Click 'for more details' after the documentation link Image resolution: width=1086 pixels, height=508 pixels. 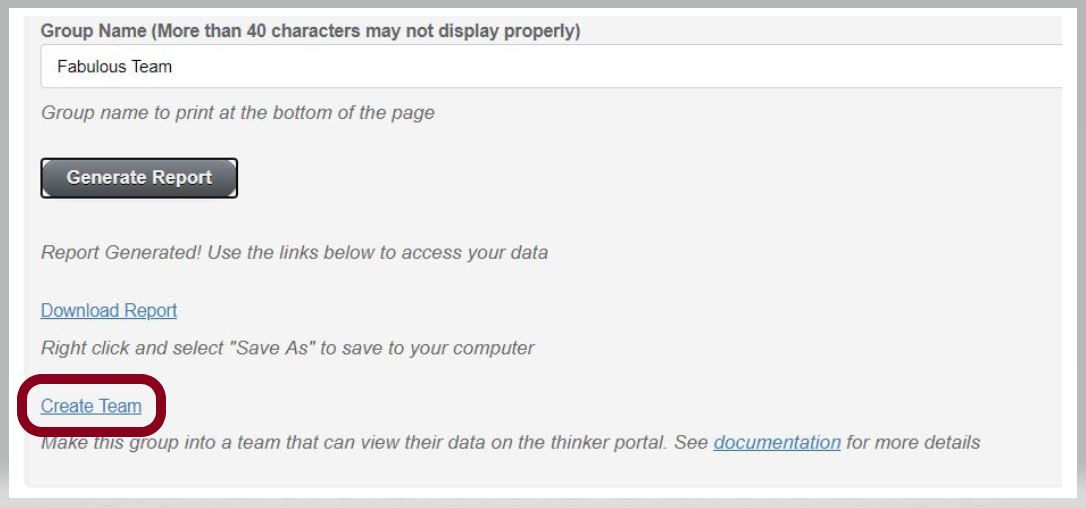[913, 442]
